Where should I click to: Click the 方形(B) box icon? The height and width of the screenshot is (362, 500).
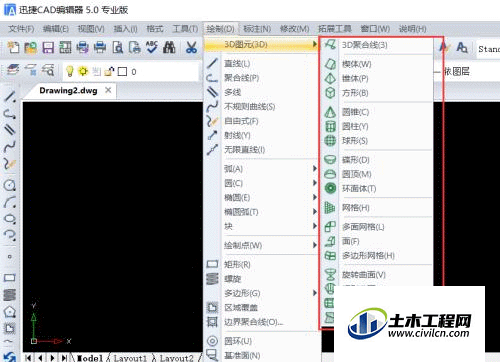pos(330,93)
